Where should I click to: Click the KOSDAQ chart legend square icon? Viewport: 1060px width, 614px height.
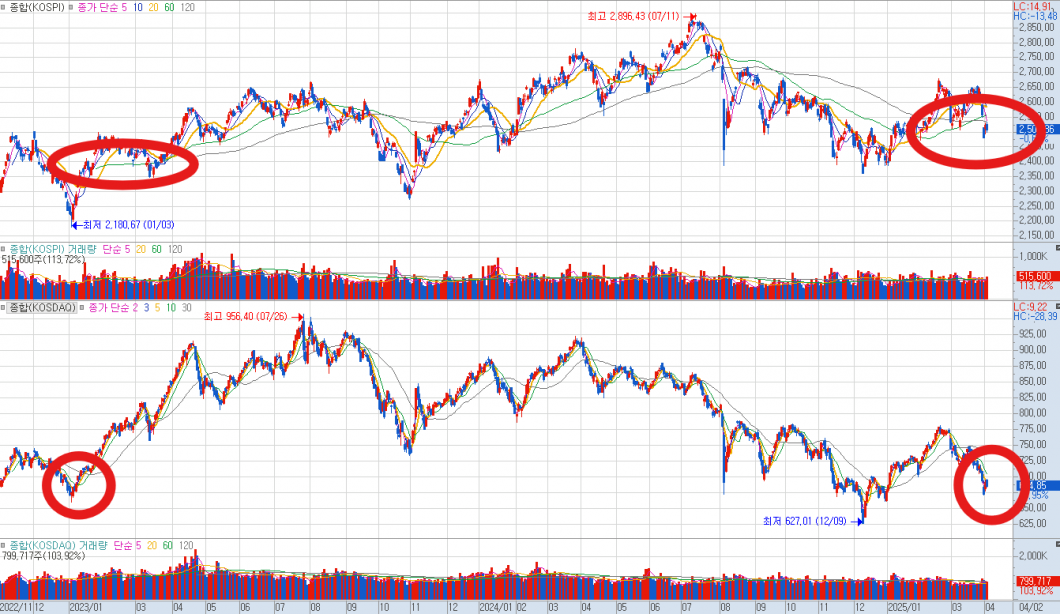tap(4, 307)
